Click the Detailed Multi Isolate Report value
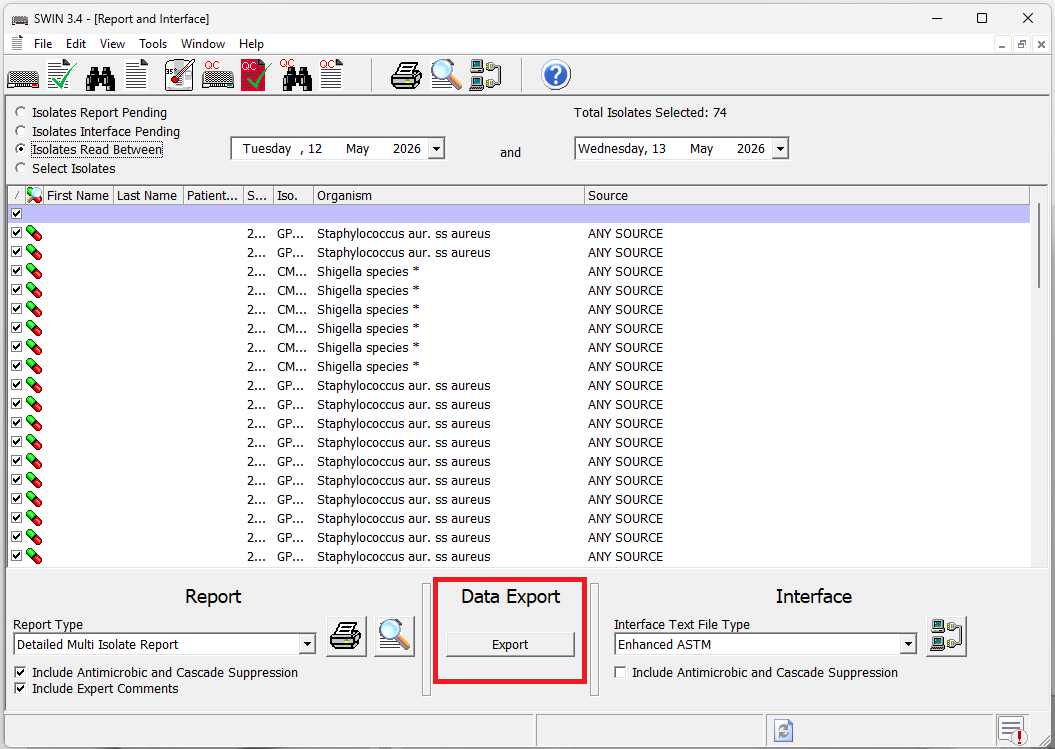The image size is (1055, 749). click(x=98, y=645)
